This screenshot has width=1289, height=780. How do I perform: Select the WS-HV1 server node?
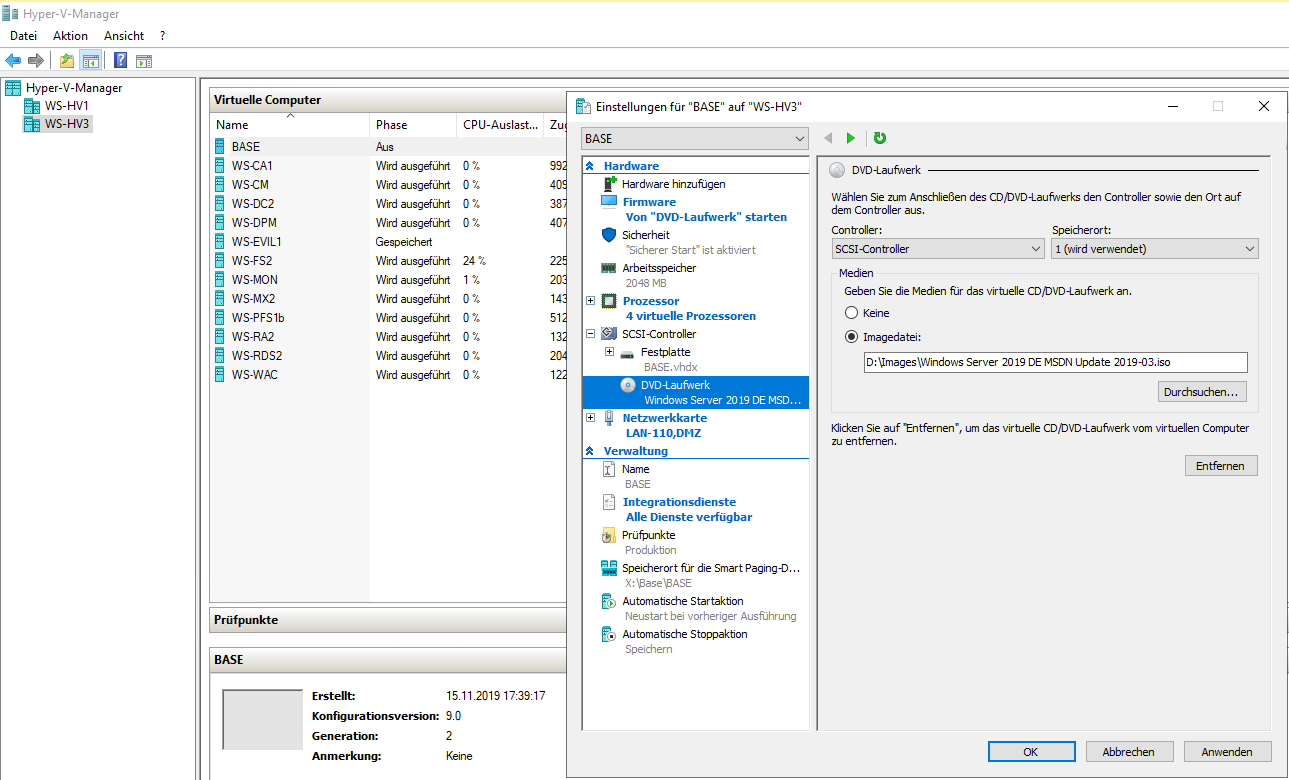[57, 106]
